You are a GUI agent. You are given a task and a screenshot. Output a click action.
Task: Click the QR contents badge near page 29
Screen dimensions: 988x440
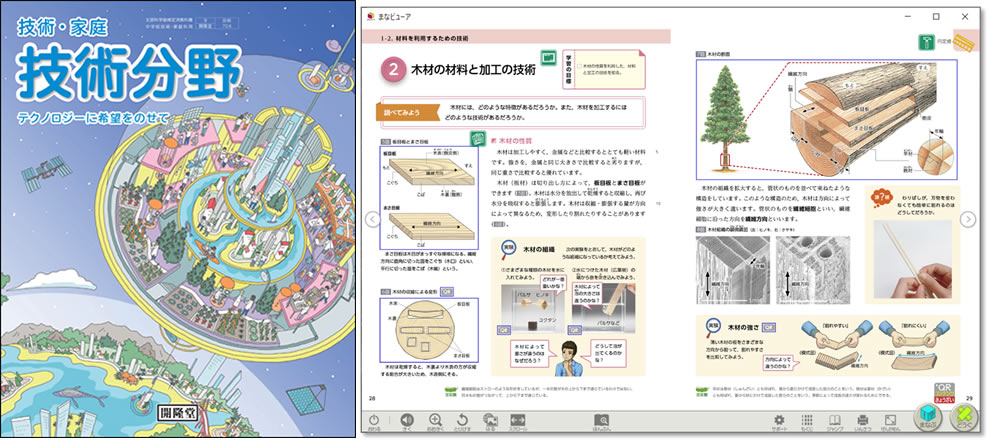tap(945, 391)
